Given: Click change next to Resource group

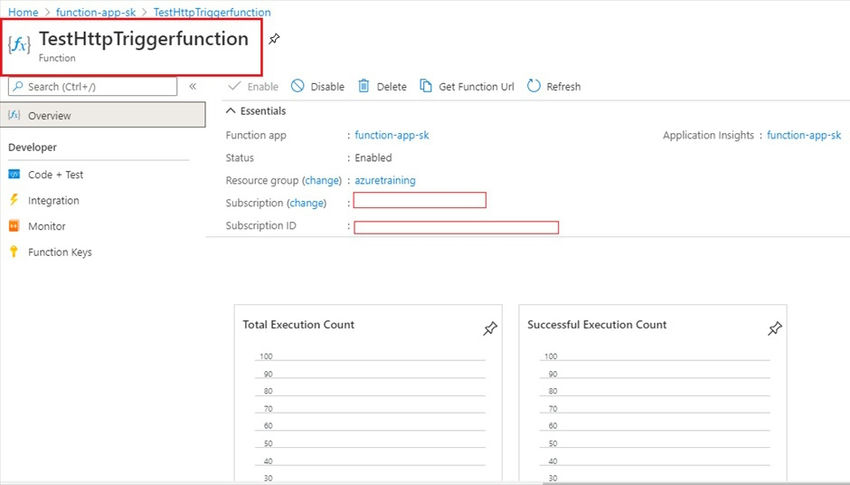Looking at the screenshot, I should click(x=322, y=180).
